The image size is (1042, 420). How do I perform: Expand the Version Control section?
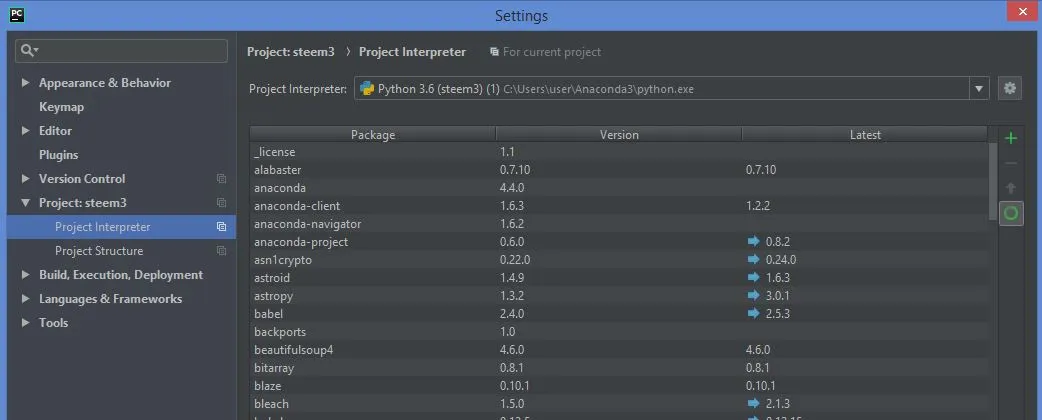[x=25, y=179]
